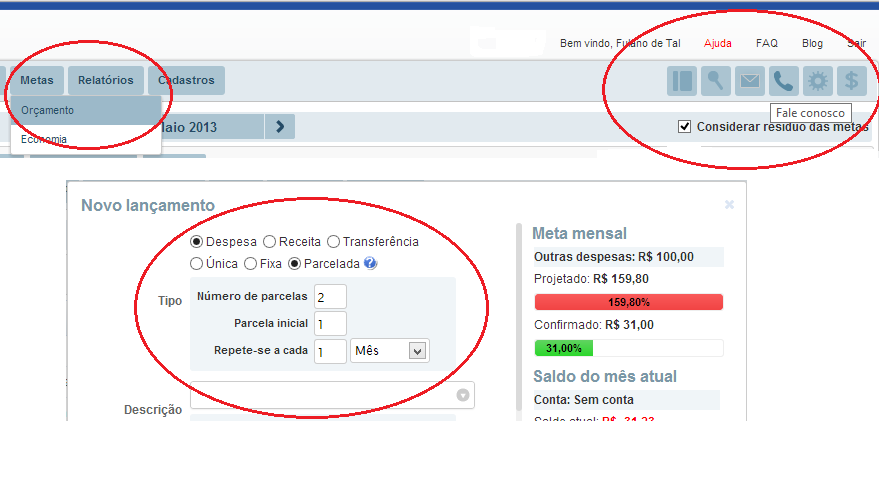Open the Relatórios menu tab

105,80
